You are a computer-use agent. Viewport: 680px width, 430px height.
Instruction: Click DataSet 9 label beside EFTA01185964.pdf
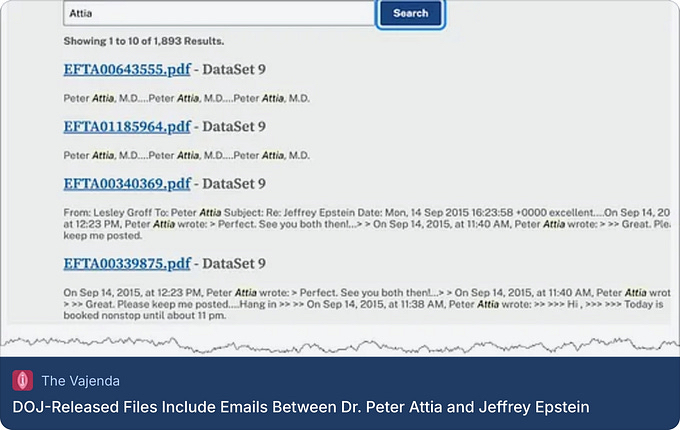pos(235,126)
